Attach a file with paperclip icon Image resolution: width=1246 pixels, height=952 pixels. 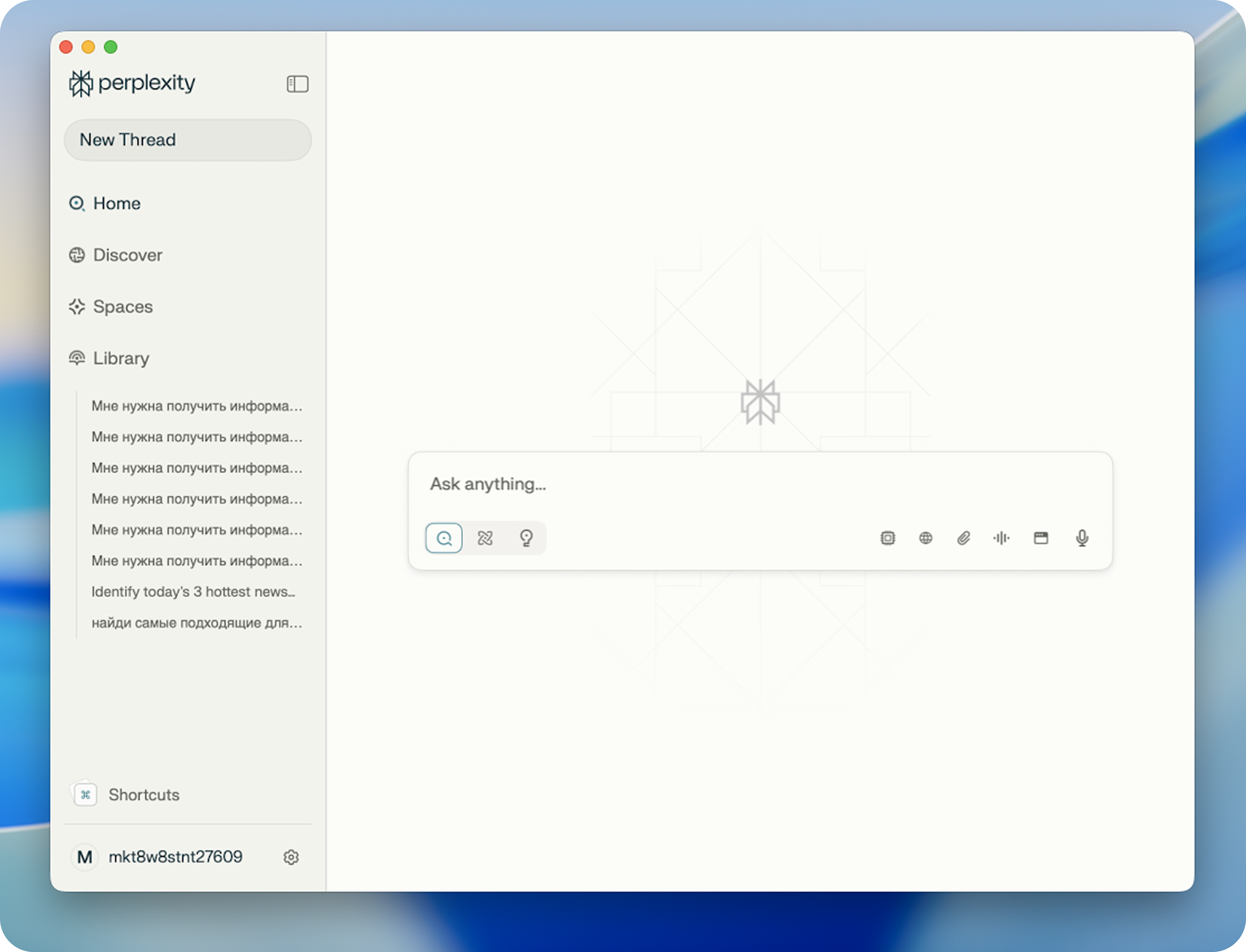(x=963, y=538)
